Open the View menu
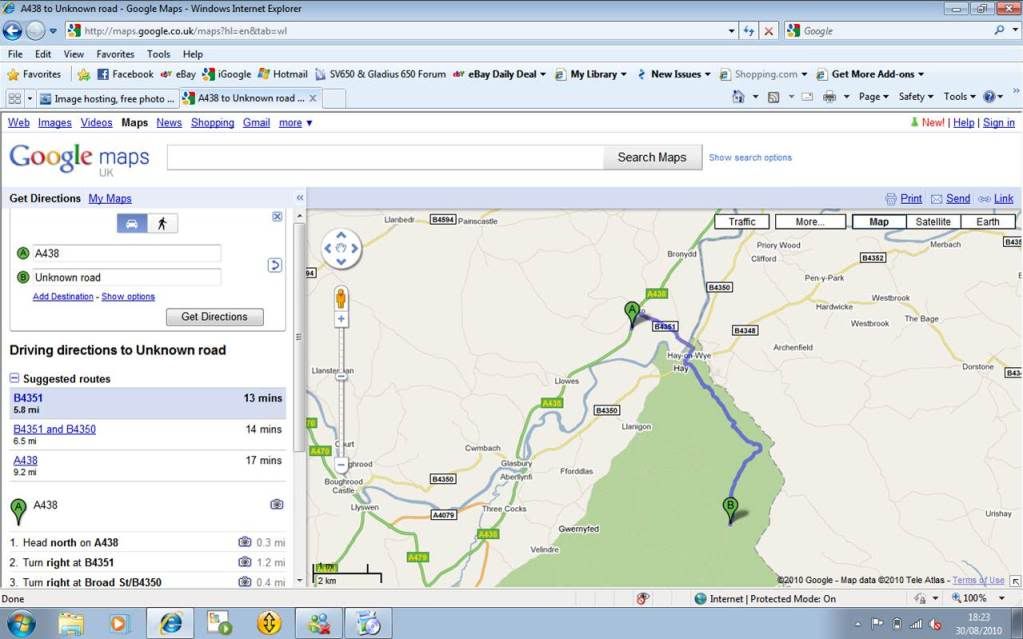 (74, 54)
